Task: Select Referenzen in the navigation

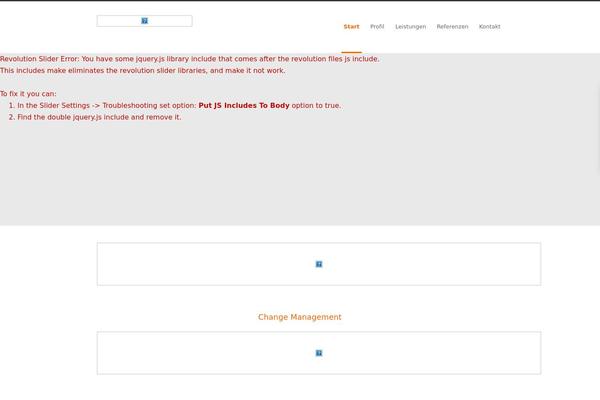Action: (452, 26)
